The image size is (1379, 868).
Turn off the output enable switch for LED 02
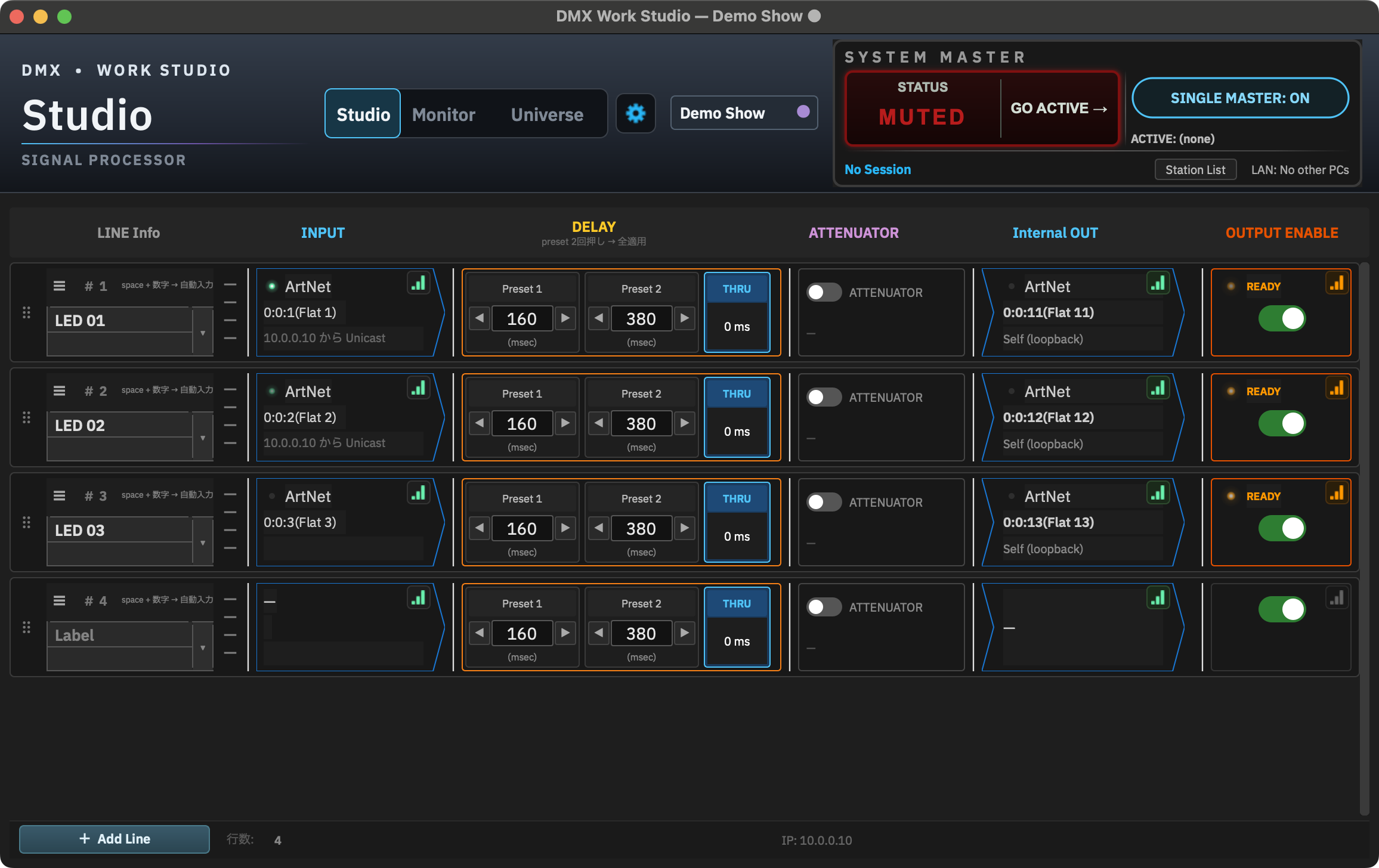[1282, 423]
